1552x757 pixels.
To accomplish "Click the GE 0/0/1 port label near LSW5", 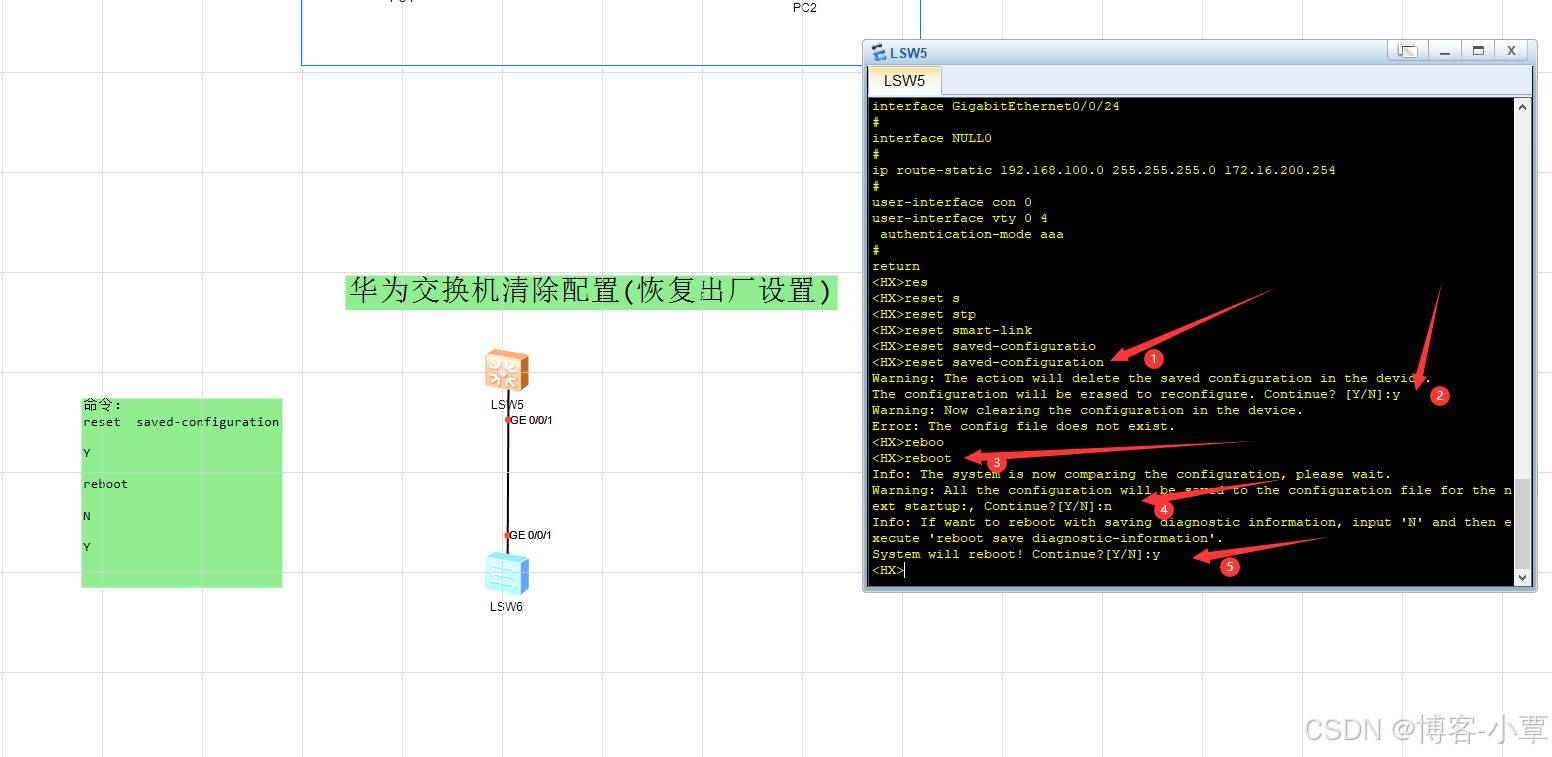I will click(x=531, y=421).
